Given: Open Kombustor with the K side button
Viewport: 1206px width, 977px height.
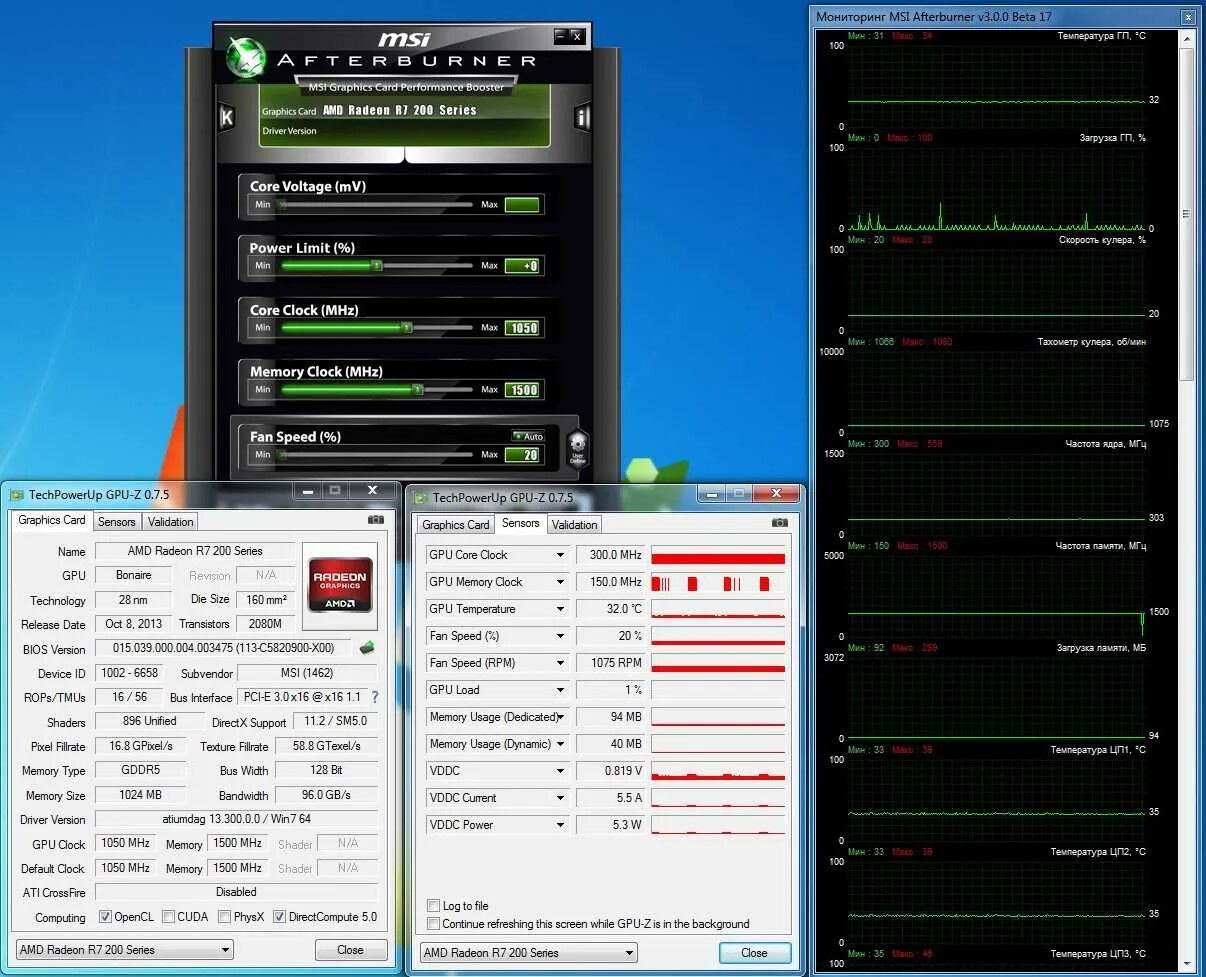Looking at the screenshot, I should coord(227,117).
